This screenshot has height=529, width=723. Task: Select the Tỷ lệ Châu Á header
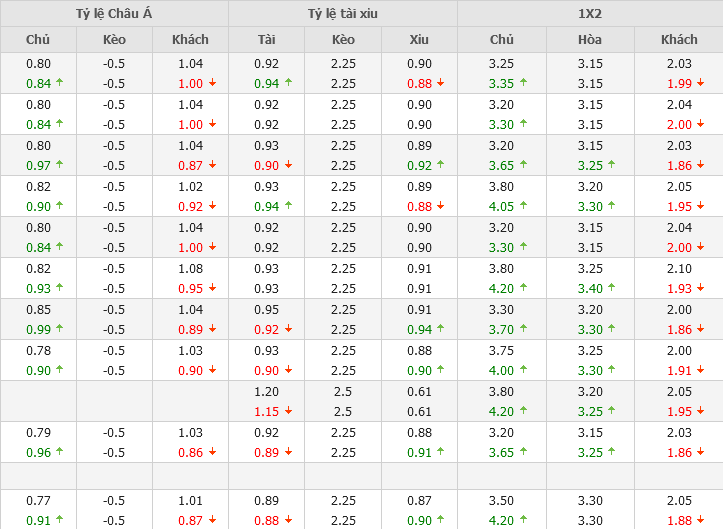114,14
